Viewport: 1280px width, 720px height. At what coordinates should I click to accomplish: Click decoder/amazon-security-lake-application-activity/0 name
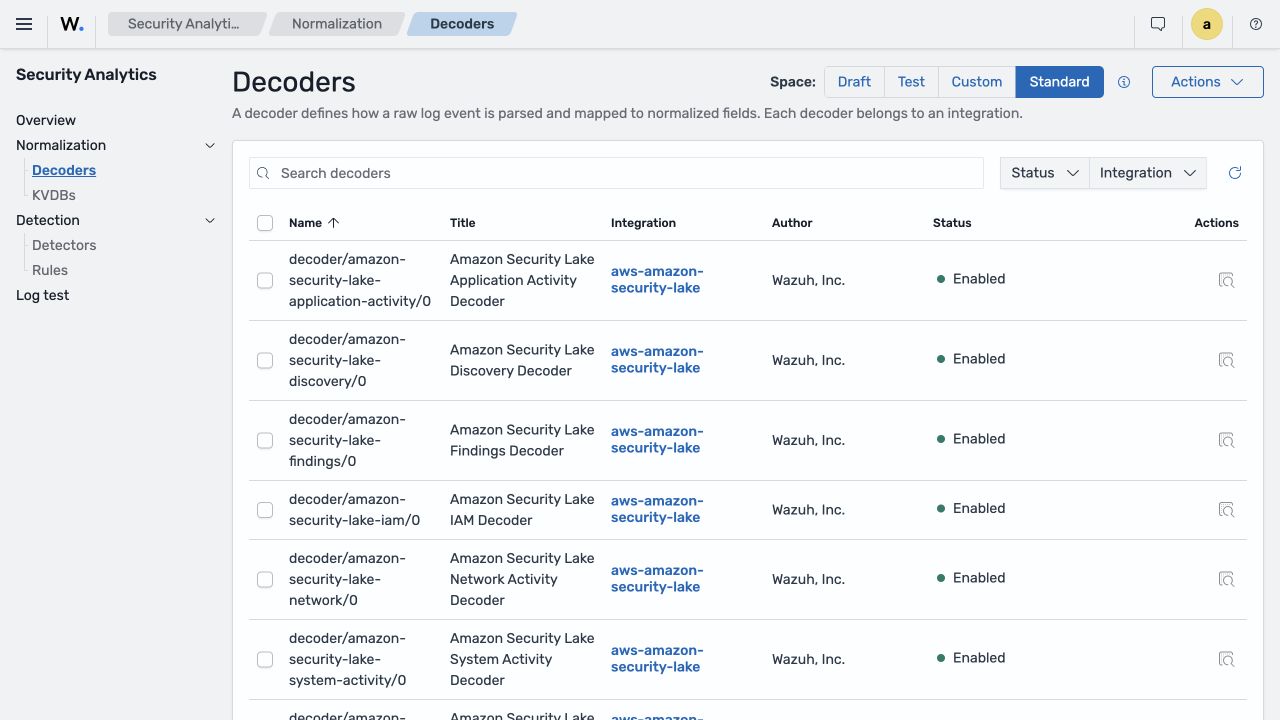pyautogui.click(x=360, y=280)
